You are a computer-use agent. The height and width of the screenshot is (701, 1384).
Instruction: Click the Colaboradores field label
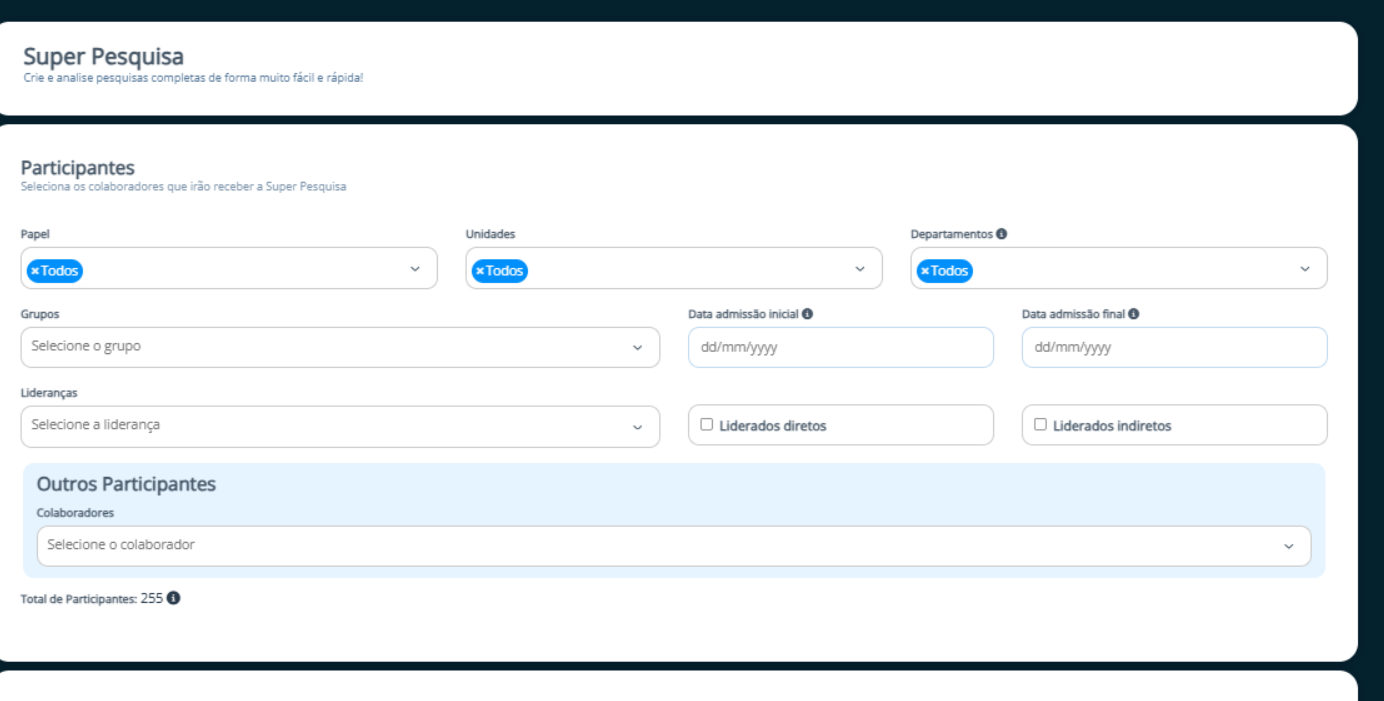point(75,513)
